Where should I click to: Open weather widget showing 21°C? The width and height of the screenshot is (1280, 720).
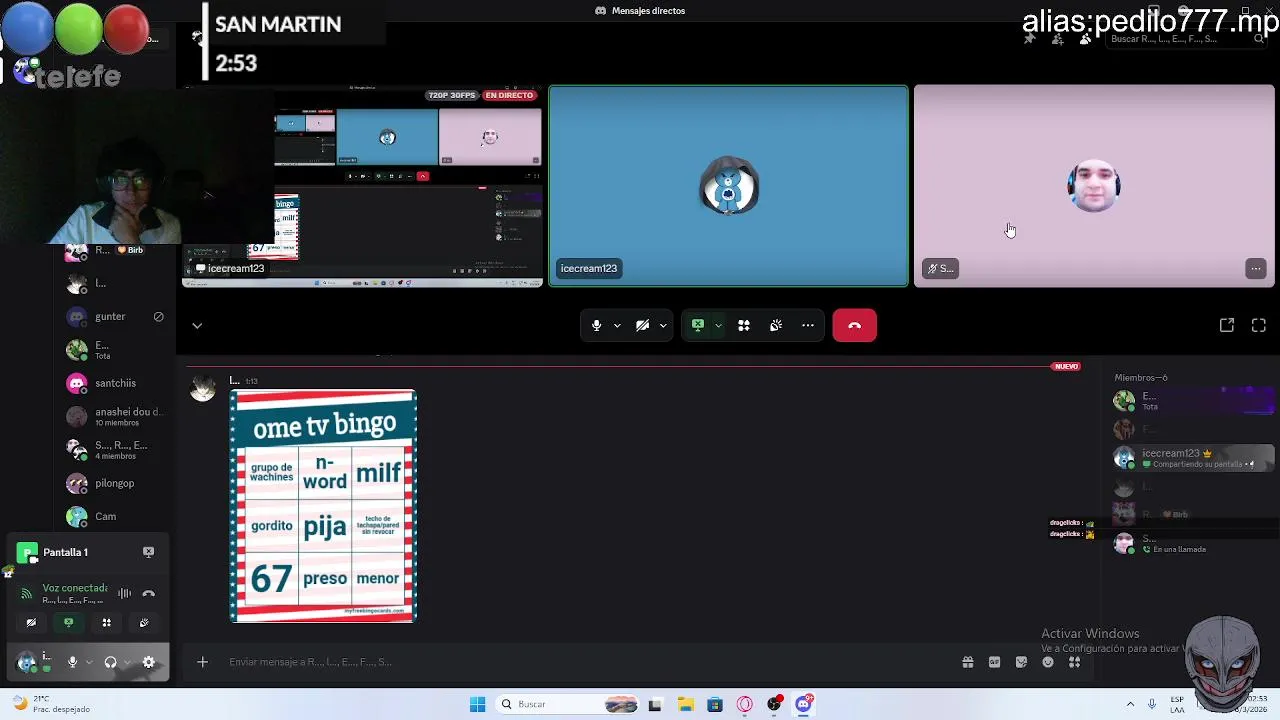click(50, 704)
